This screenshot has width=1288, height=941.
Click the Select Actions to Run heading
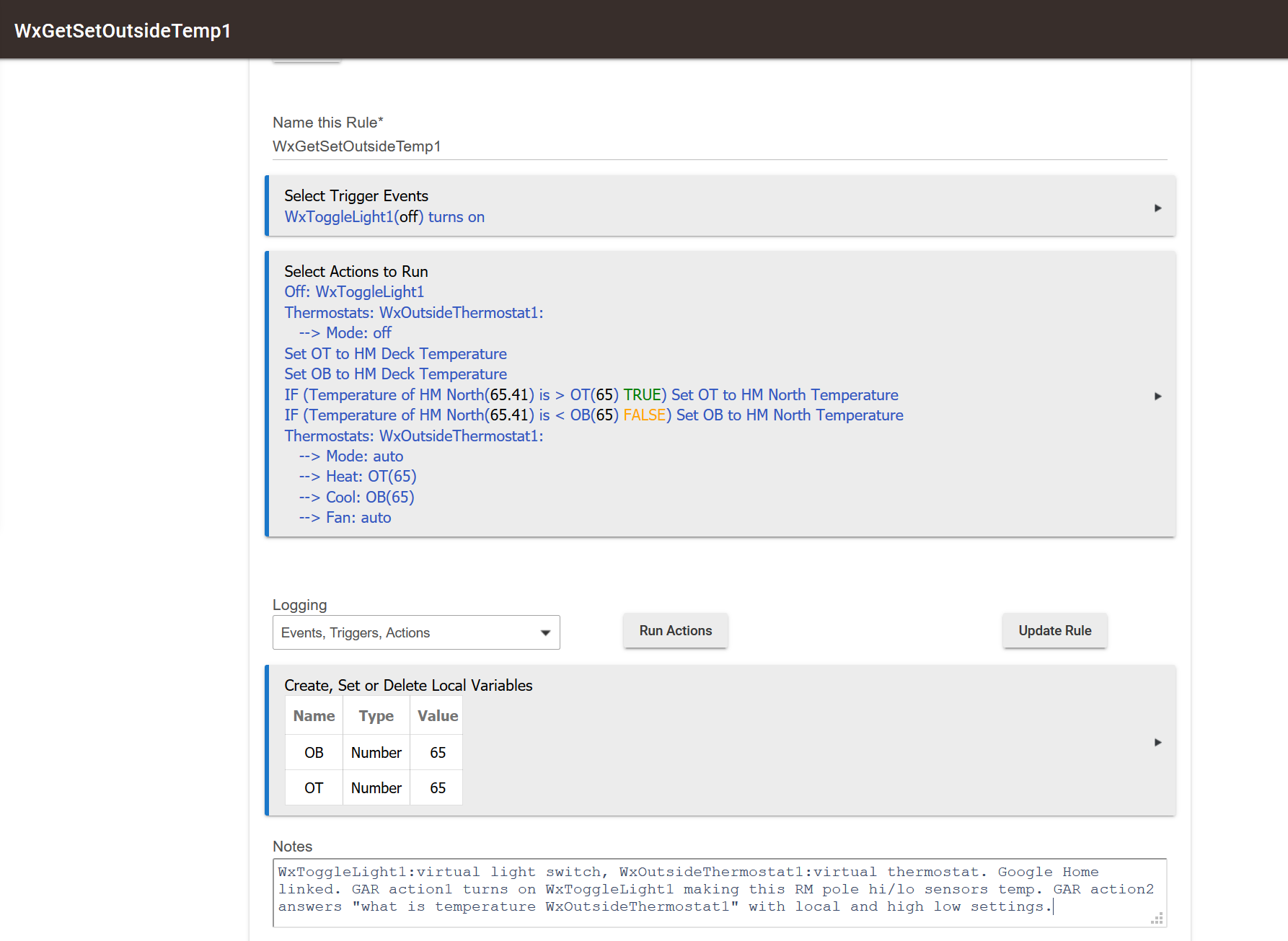[356, 272]
